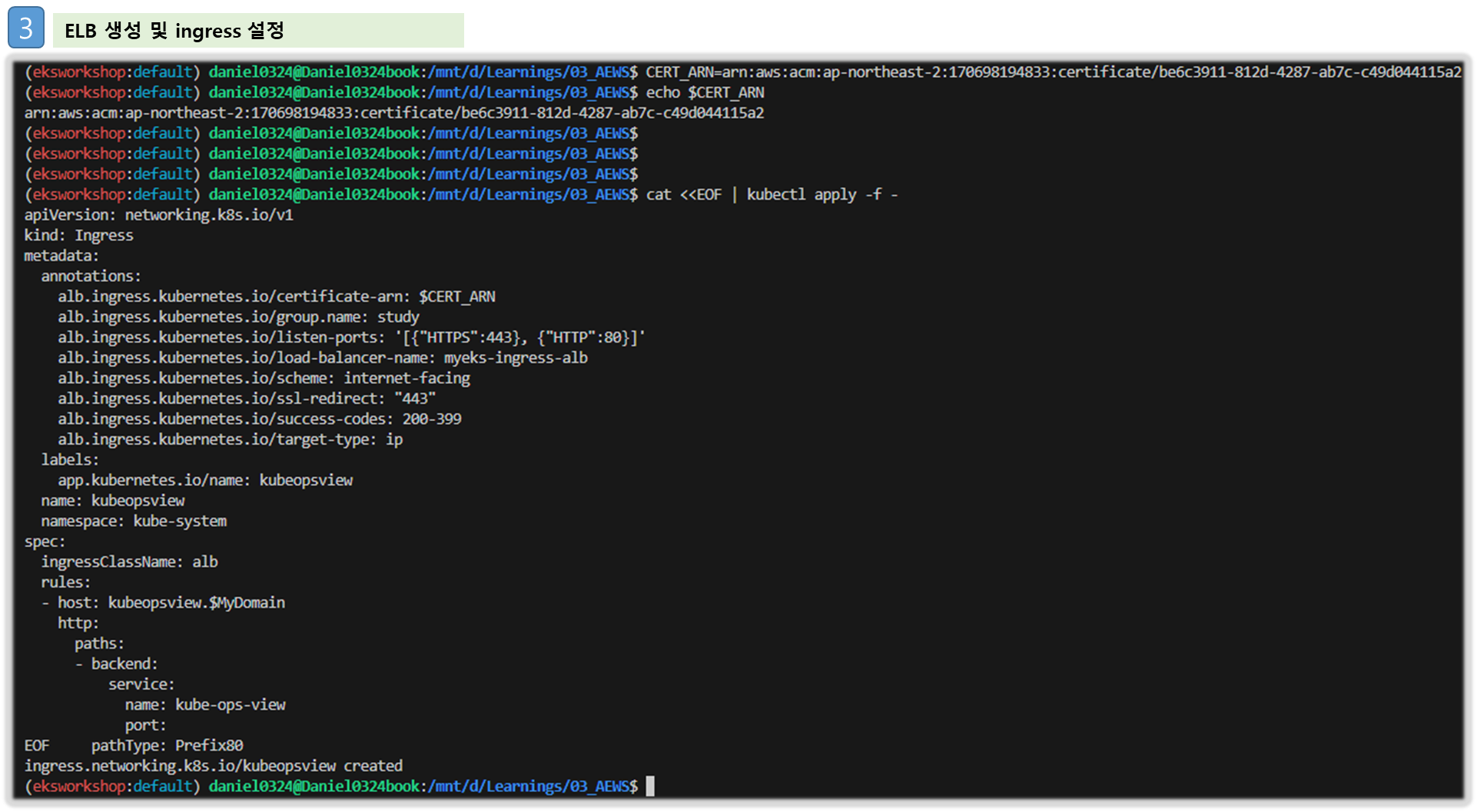Screen dimensions: 1477x812
Task: Click the 'metadata:' line
Action: click(61, 256)
